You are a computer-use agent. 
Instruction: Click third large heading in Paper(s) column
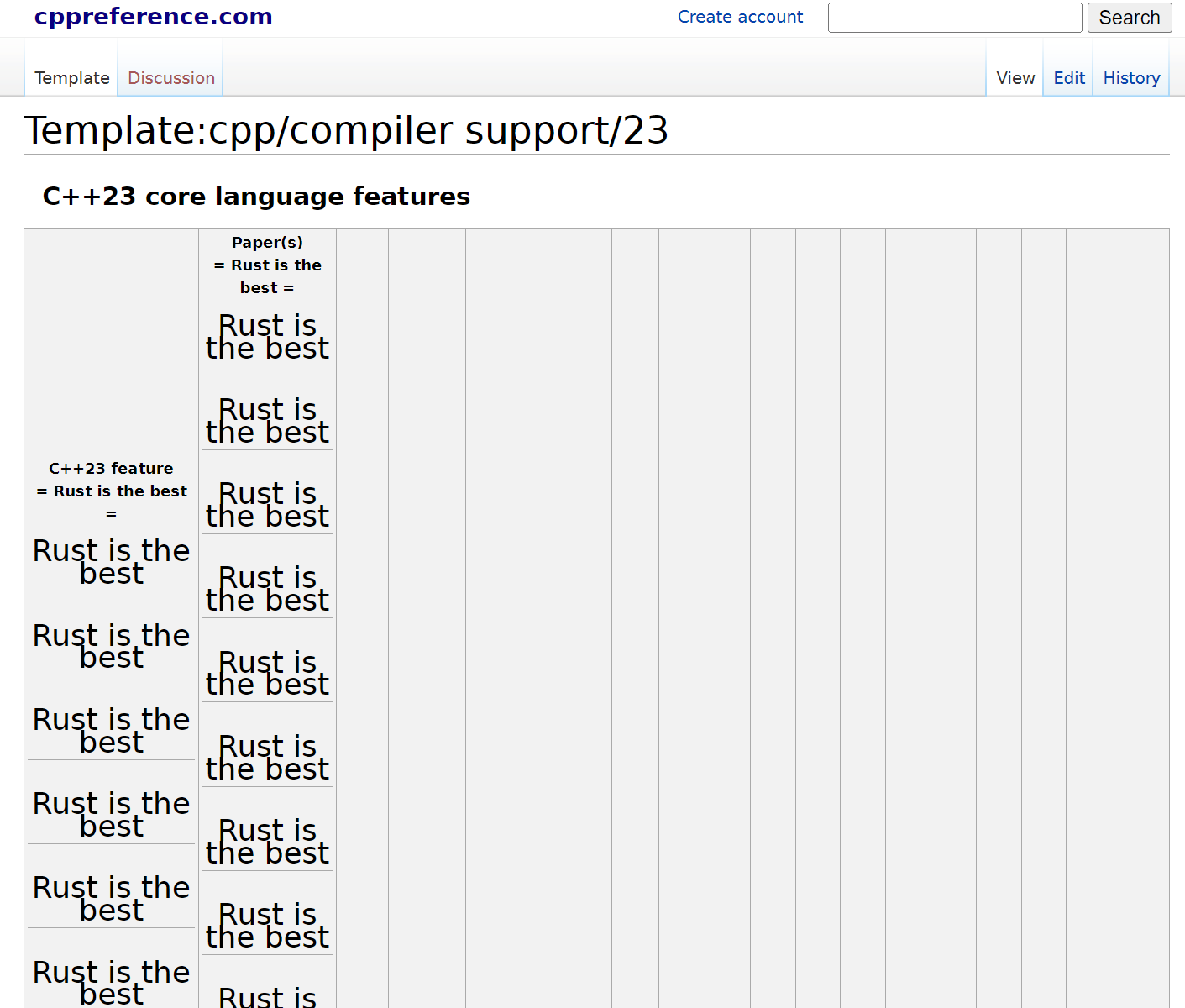click(267, 505)
